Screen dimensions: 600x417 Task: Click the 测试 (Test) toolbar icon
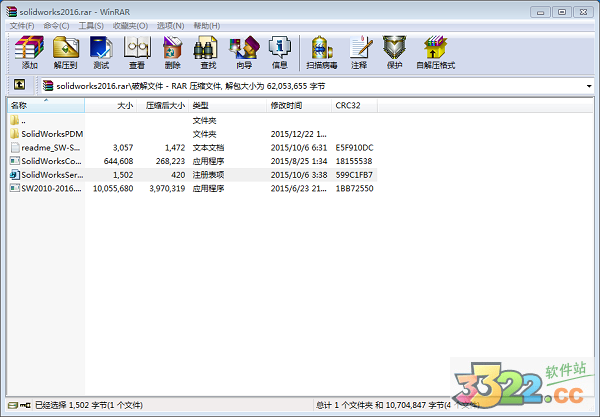click(101, 52)
